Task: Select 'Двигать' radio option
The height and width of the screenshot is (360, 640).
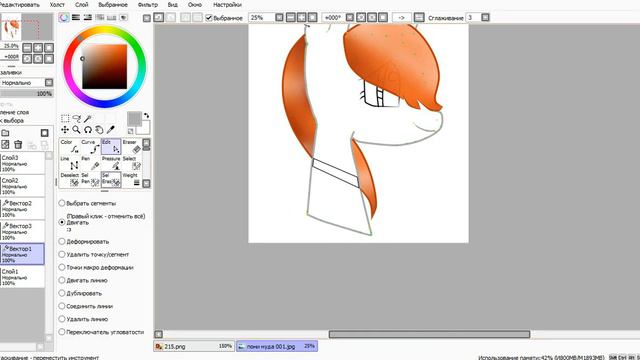Action: pos(62,222)
